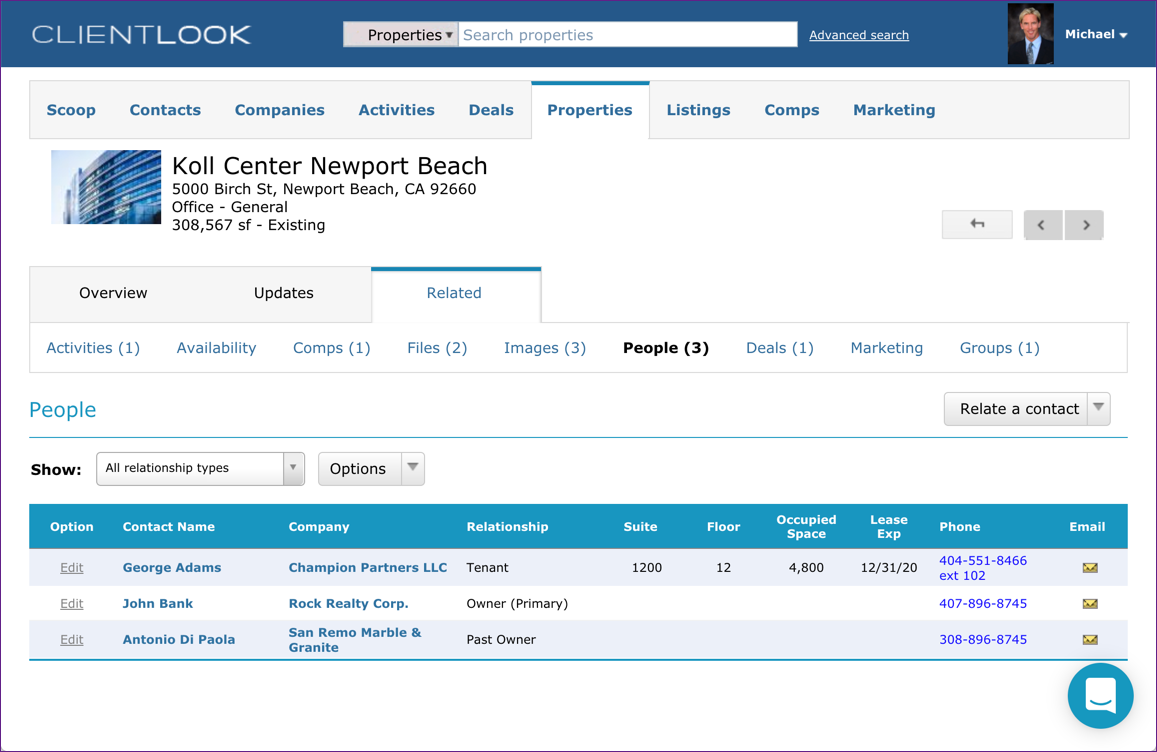Go to the Marketing main tab
Screen dimensions: 1157x752
point(894,110)
